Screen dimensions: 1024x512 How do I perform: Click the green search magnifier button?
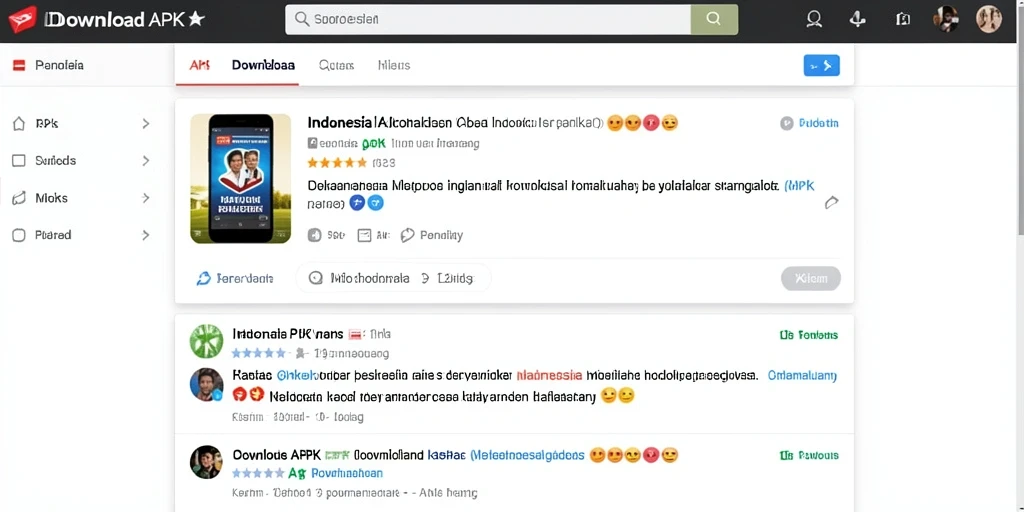point(714,19)
